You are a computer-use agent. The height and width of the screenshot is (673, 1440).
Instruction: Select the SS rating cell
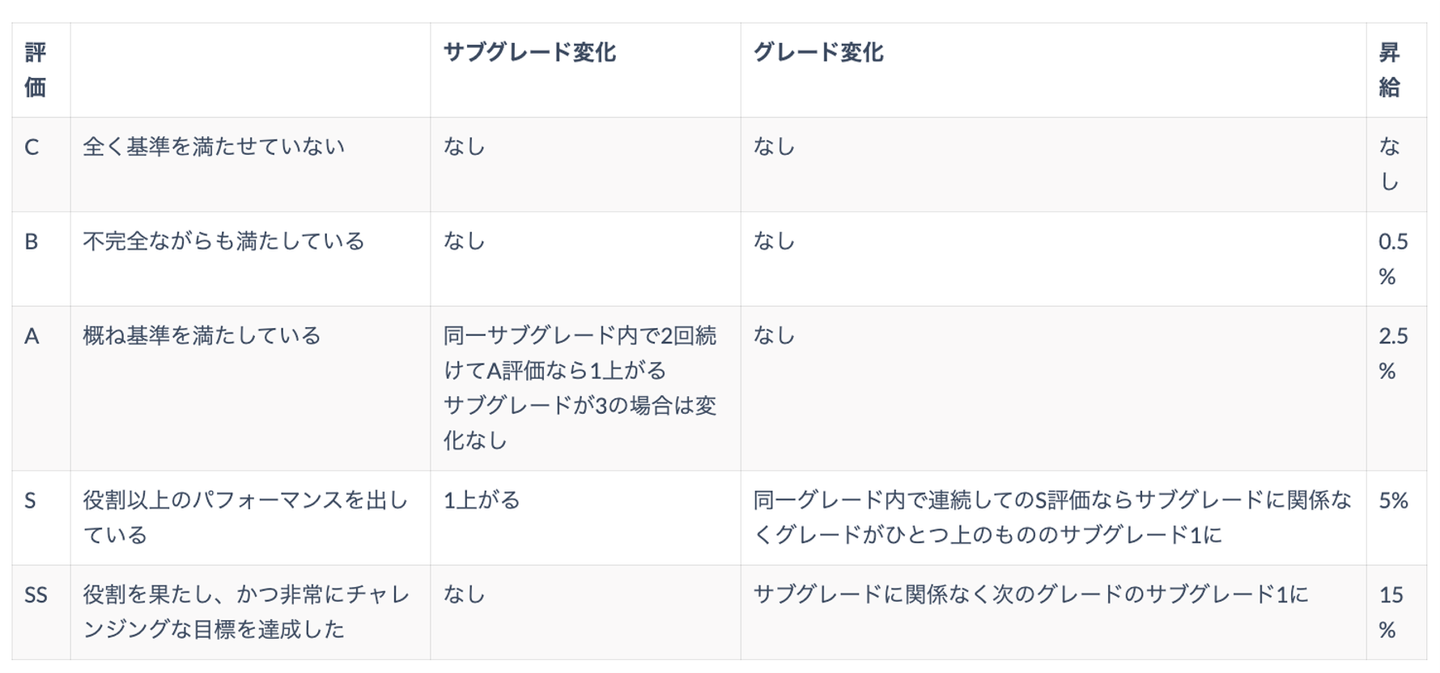(36, 595)
